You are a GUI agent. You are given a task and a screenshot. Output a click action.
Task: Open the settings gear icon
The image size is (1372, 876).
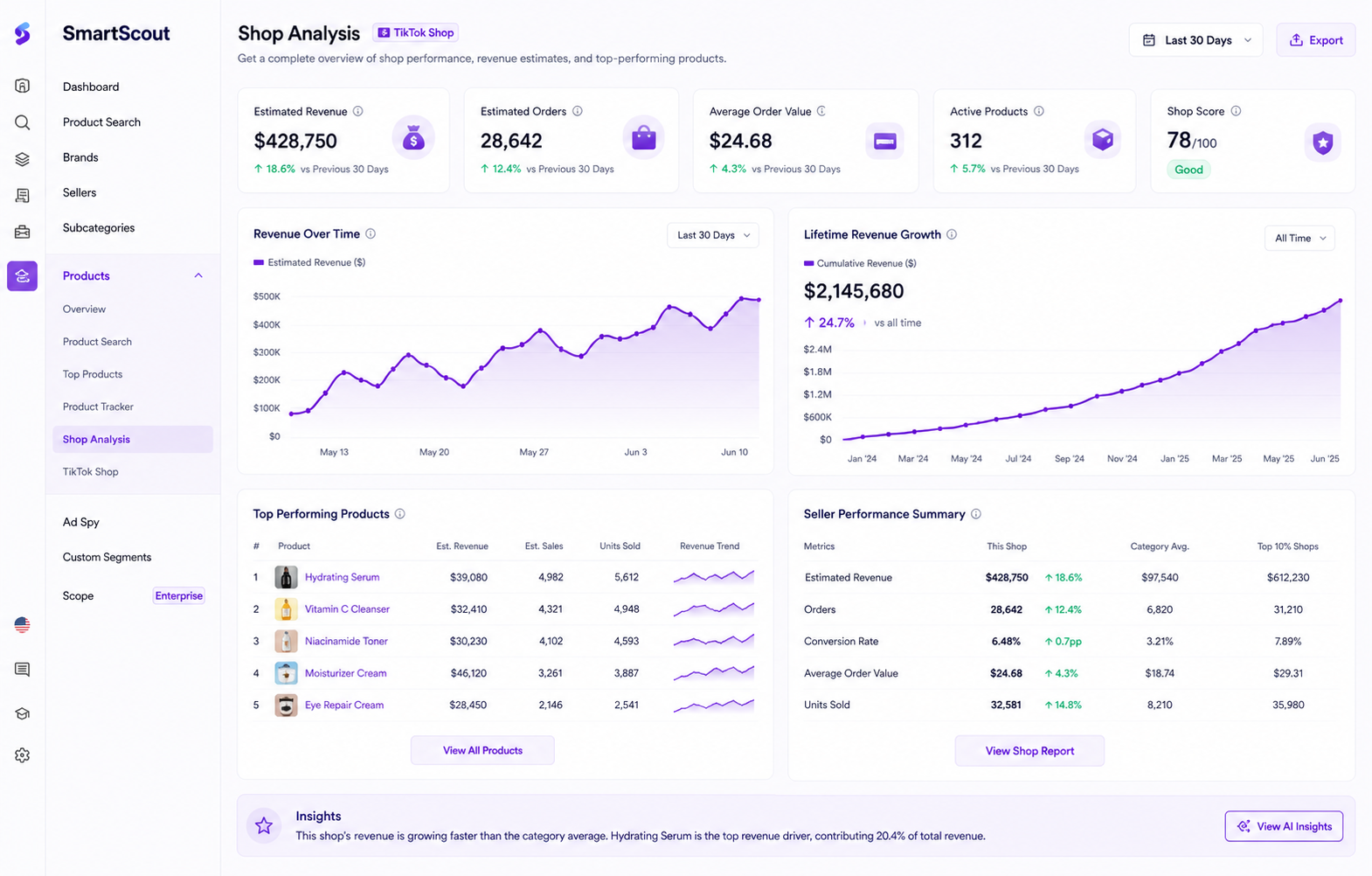(x=23, y=755)
